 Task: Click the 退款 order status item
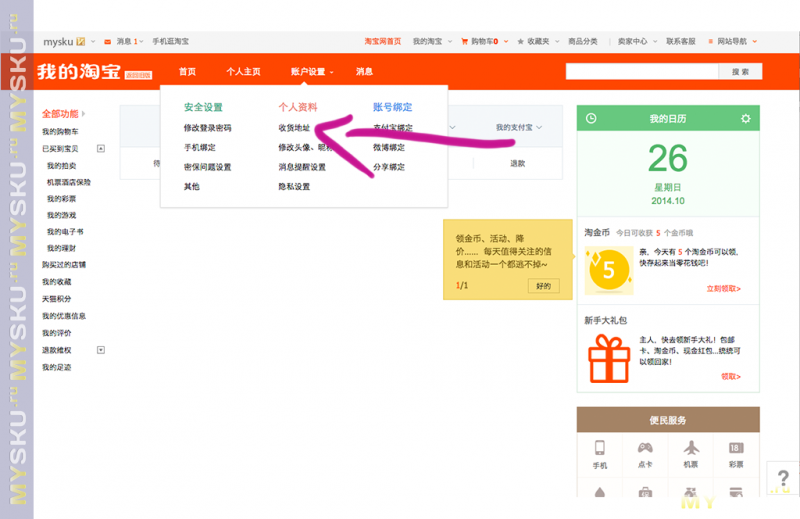(517, 163)
